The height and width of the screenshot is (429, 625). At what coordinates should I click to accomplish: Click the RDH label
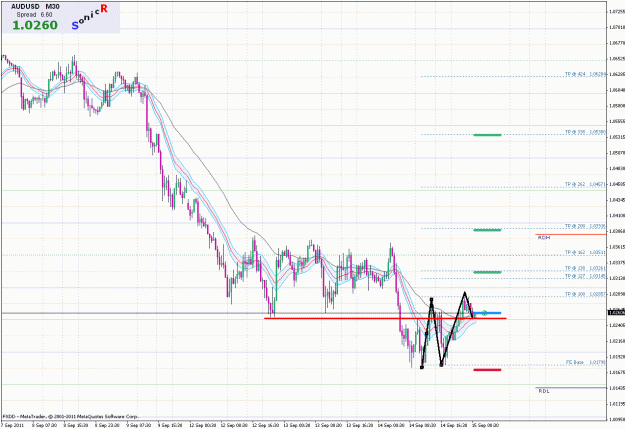coord(544,238)
